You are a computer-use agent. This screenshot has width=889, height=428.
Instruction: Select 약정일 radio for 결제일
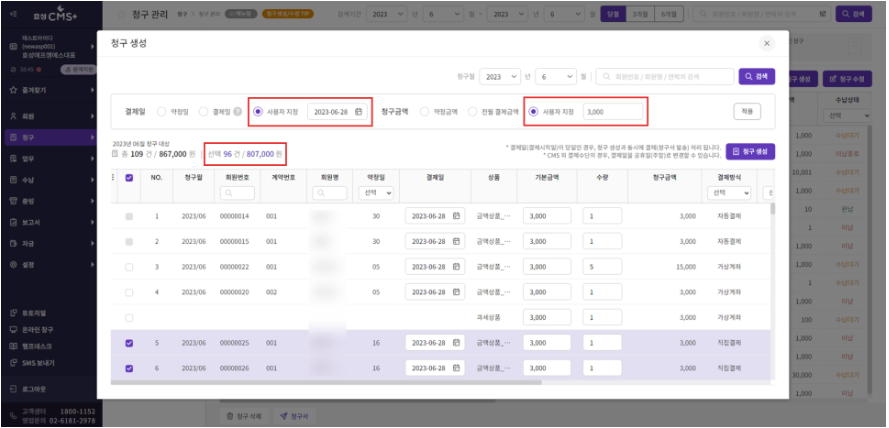pos(162,112)
